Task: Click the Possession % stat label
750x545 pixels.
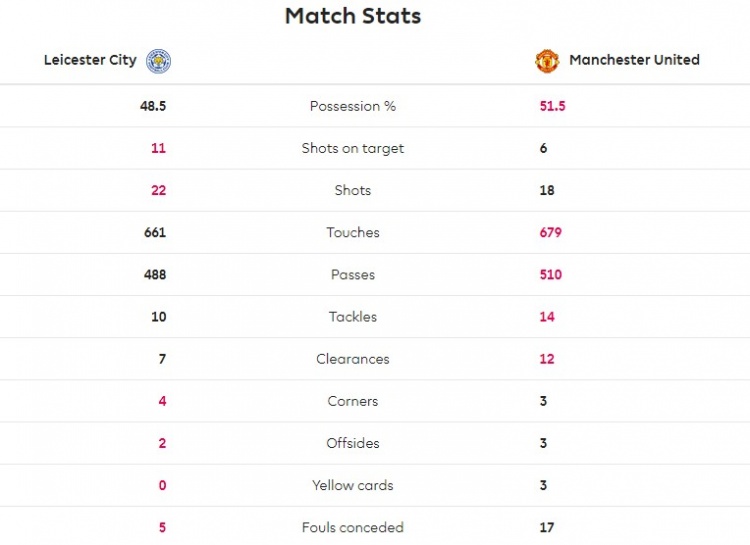Action: coord(353,106)
